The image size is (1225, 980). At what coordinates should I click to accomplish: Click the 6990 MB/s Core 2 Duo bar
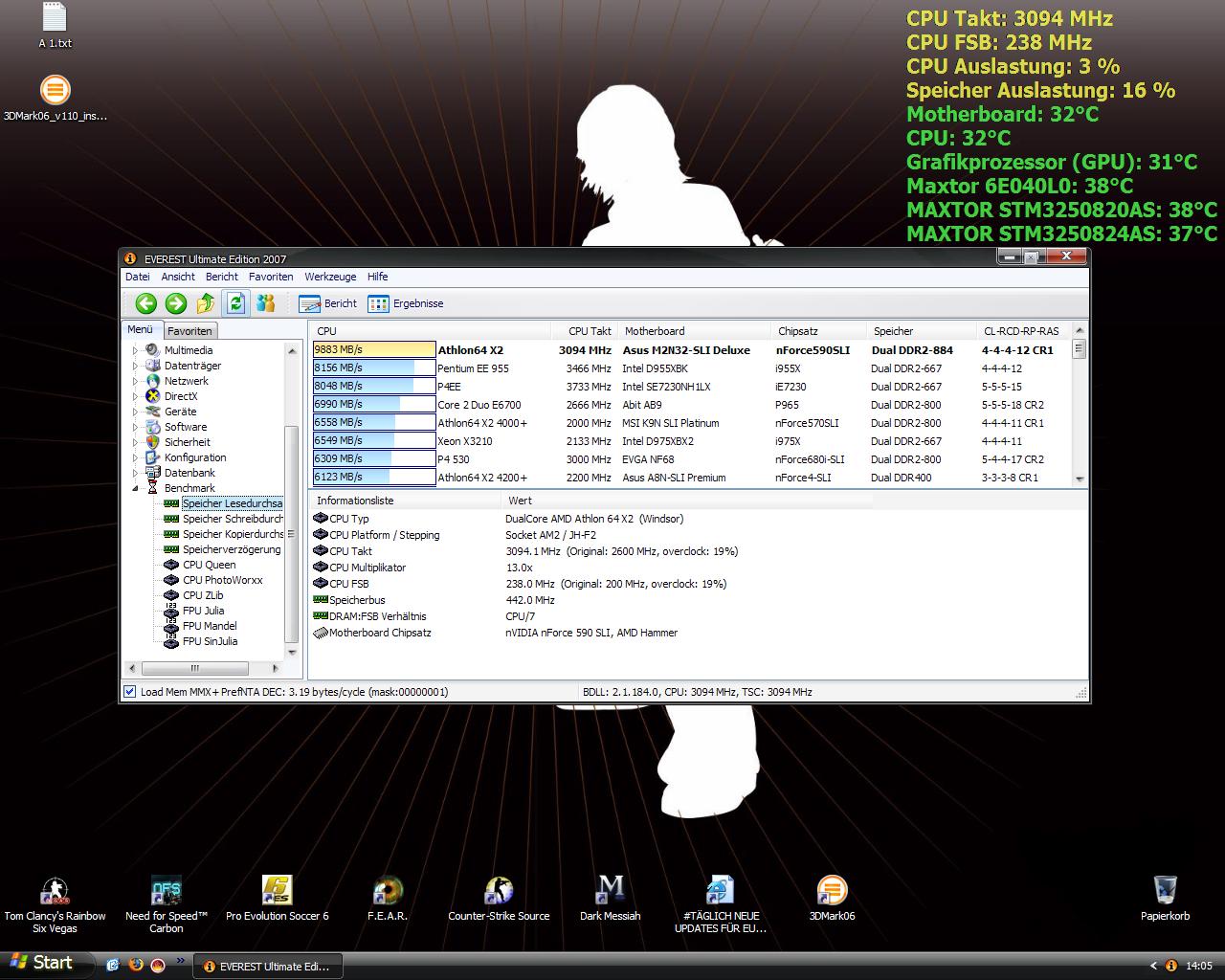(374, 405)
